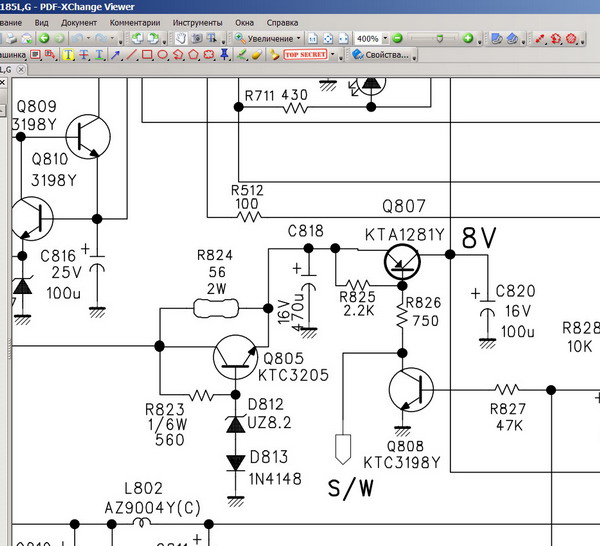The width and height of the screenshot is (600, 546).
Task: Open the 400% zoom level dropdown
Action: click(x=383, y=38)
